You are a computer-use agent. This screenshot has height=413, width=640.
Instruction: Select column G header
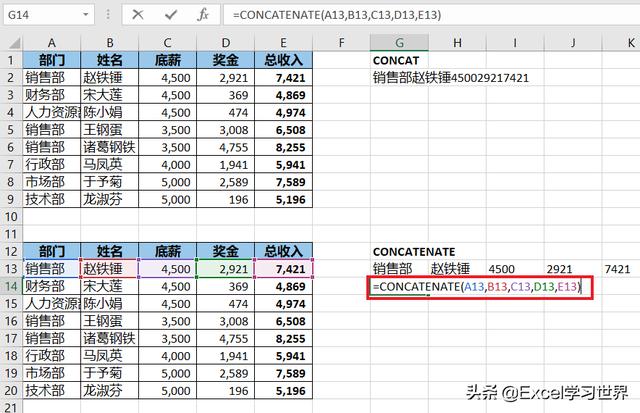399,42
